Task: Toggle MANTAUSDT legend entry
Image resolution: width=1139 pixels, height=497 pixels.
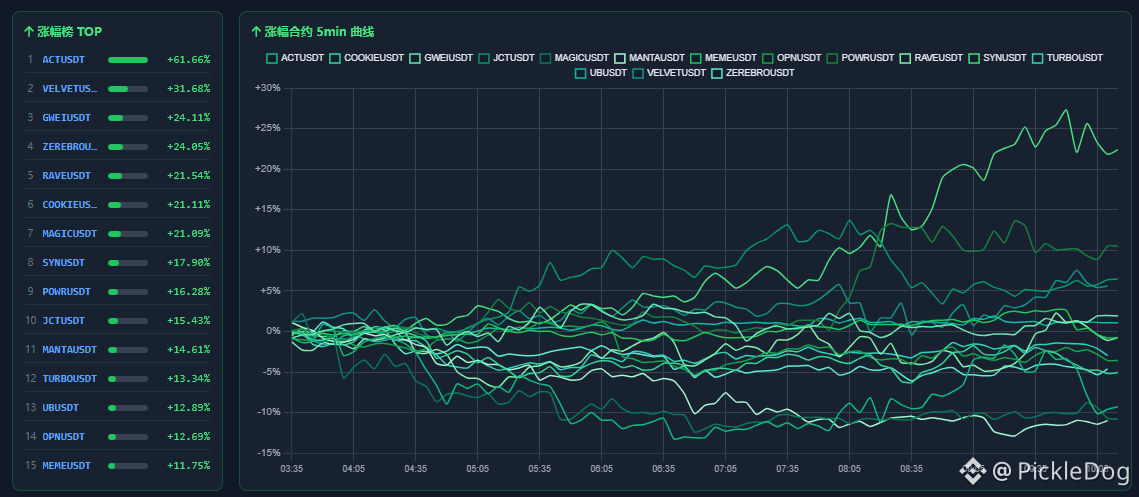Action: (649, 57)
